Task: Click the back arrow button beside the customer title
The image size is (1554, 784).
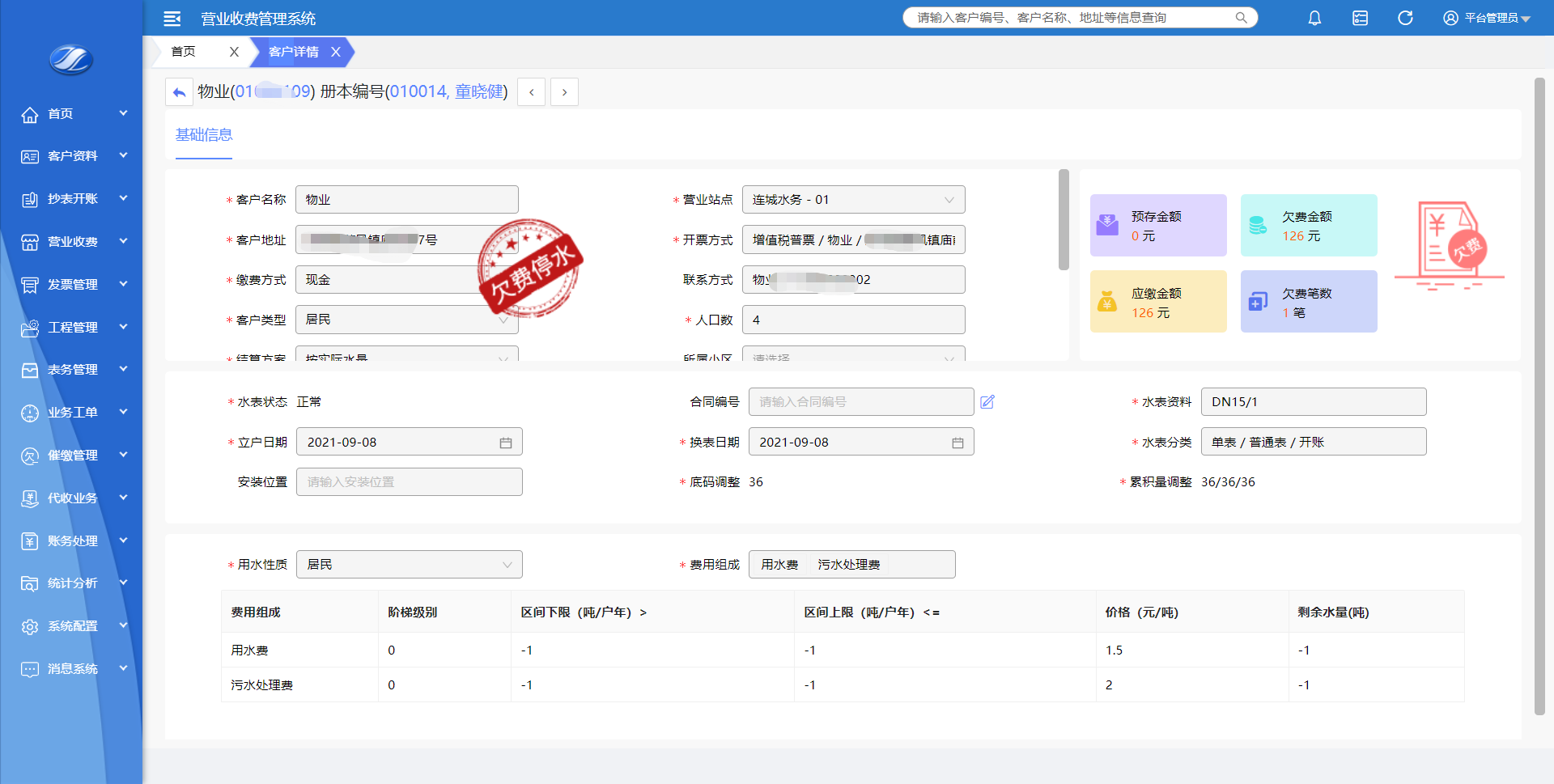Action: click(179, 92)
